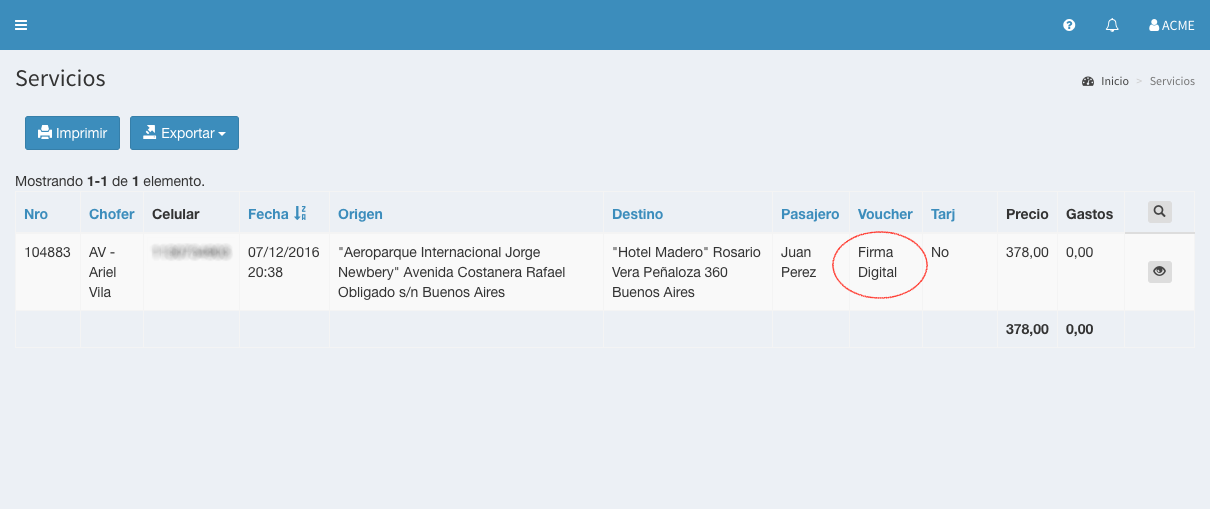1210x509 pixels.
Task: Click the Imprimir button
Action: (72, 133)
